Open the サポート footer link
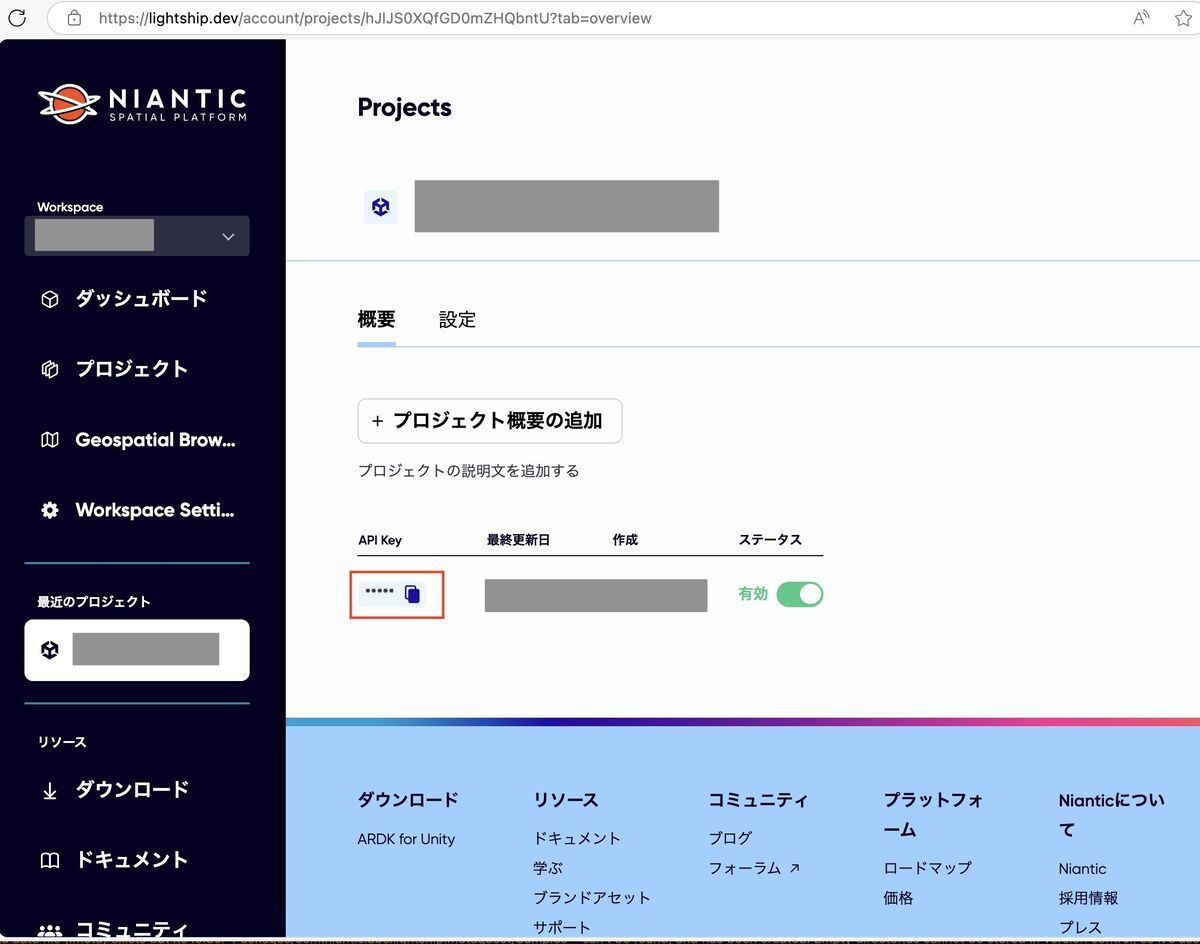This screenshot has width=1200, height=944. pyautogui.click(x=563, y=927)
